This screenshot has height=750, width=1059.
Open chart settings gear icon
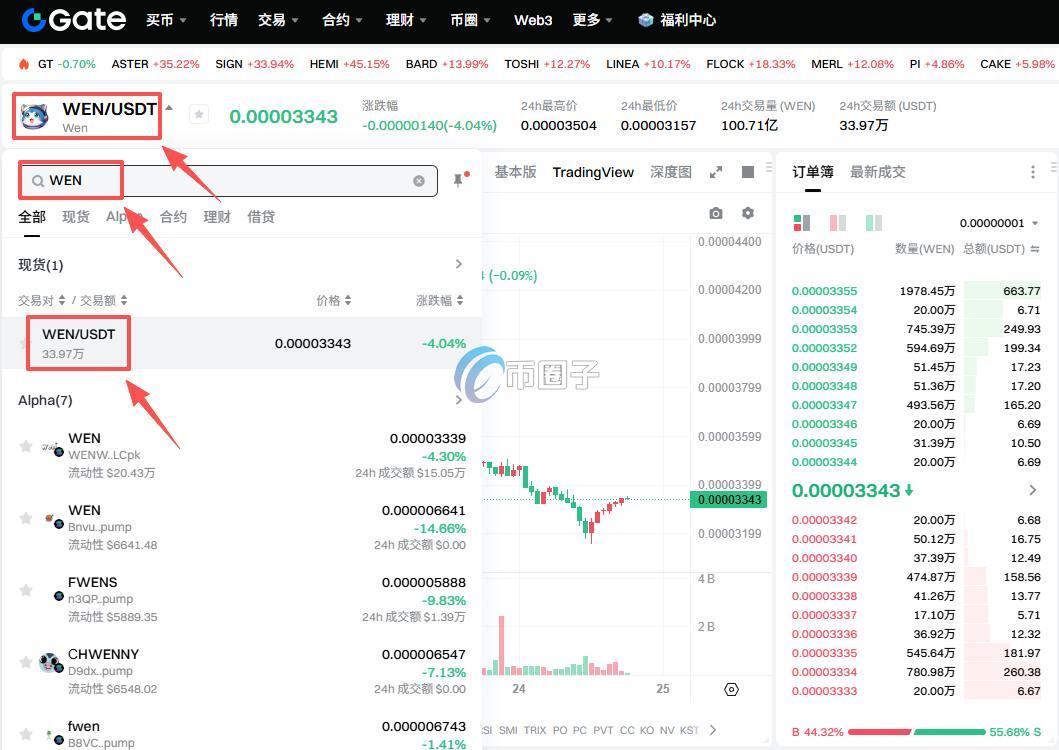point(748,213)
